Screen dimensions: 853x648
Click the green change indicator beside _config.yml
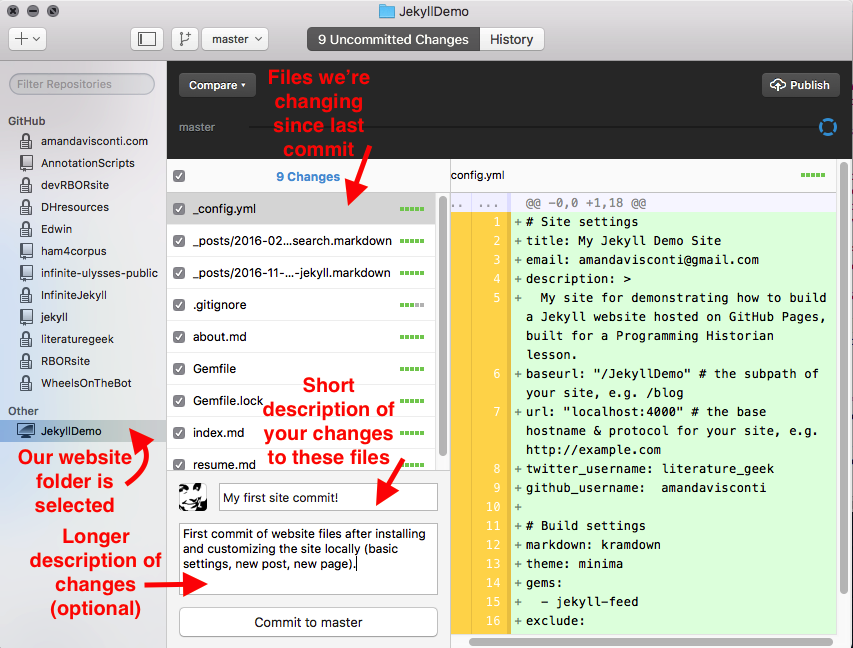[411, 210]
